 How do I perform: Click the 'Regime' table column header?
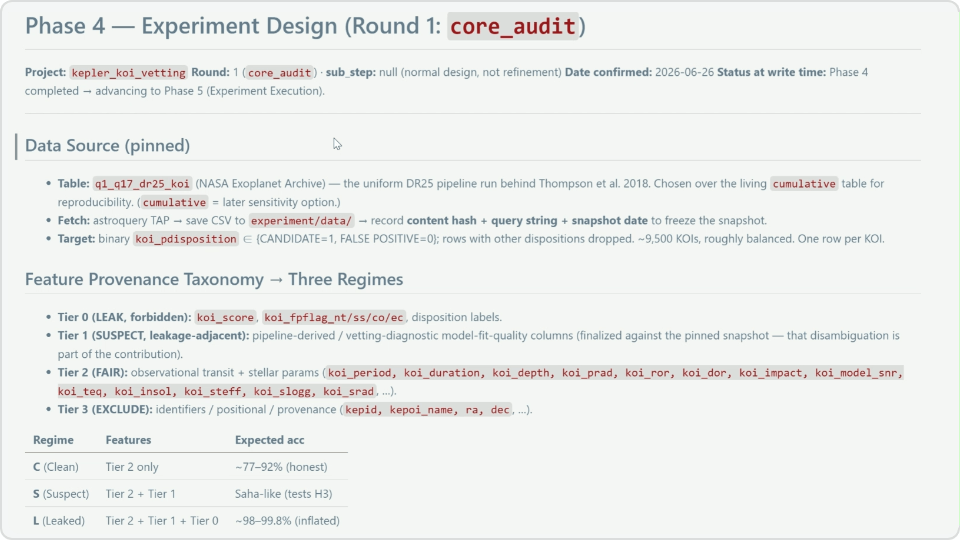pos(53,440)
